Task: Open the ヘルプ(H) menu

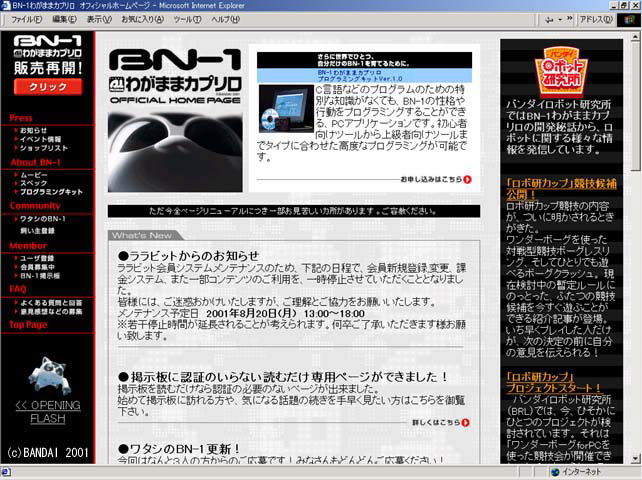Action: pyautogui.click(x=225, y=19)
